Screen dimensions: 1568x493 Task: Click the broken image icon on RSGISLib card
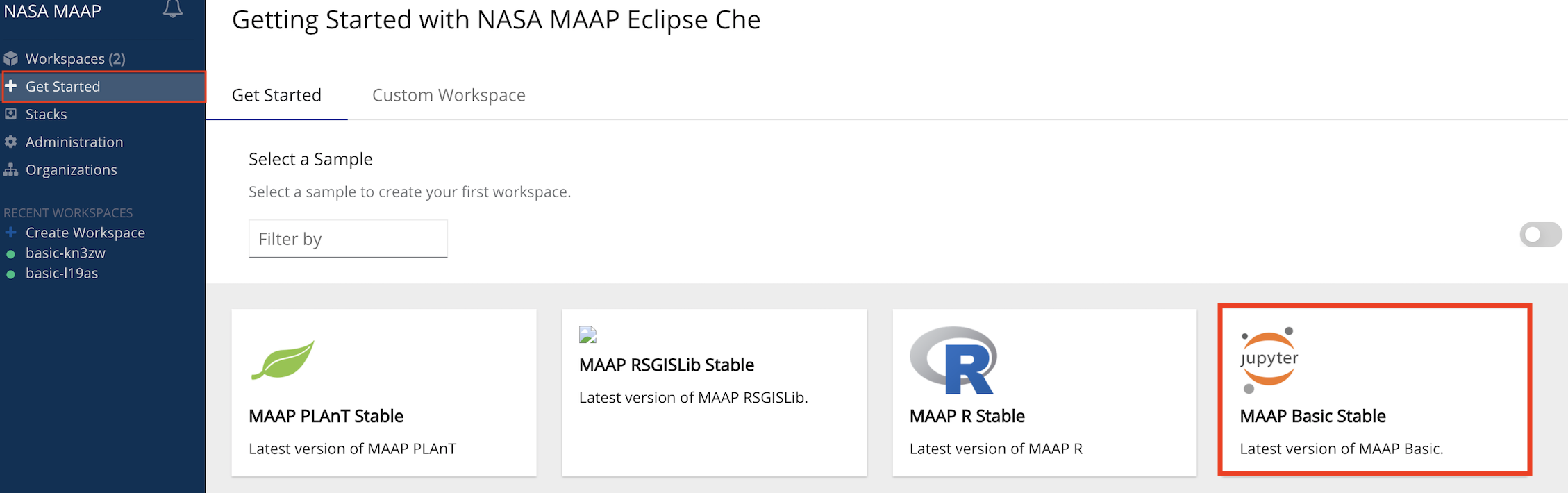click(587, 335)
